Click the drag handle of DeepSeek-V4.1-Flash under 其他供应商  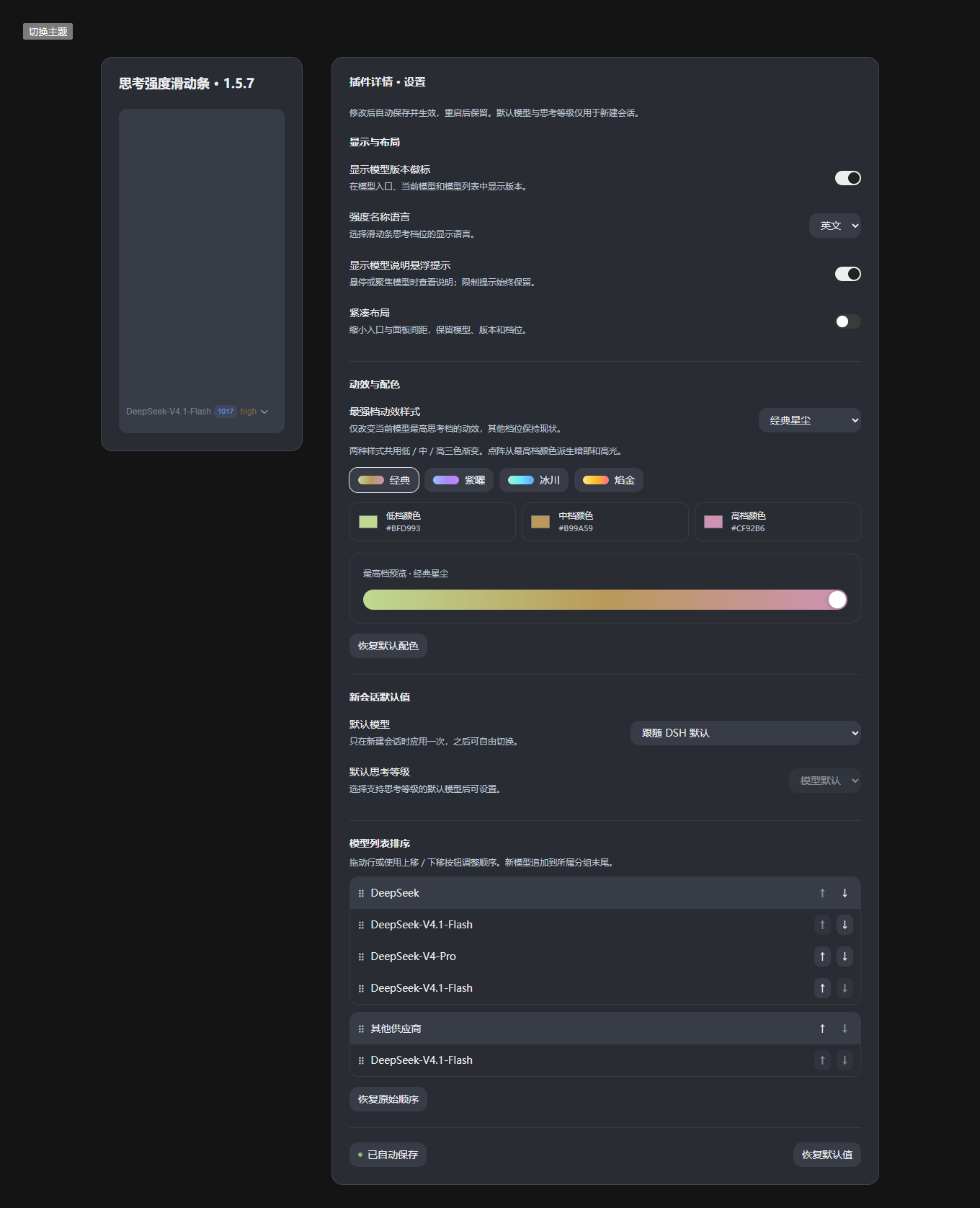(x=361, y=1060)
